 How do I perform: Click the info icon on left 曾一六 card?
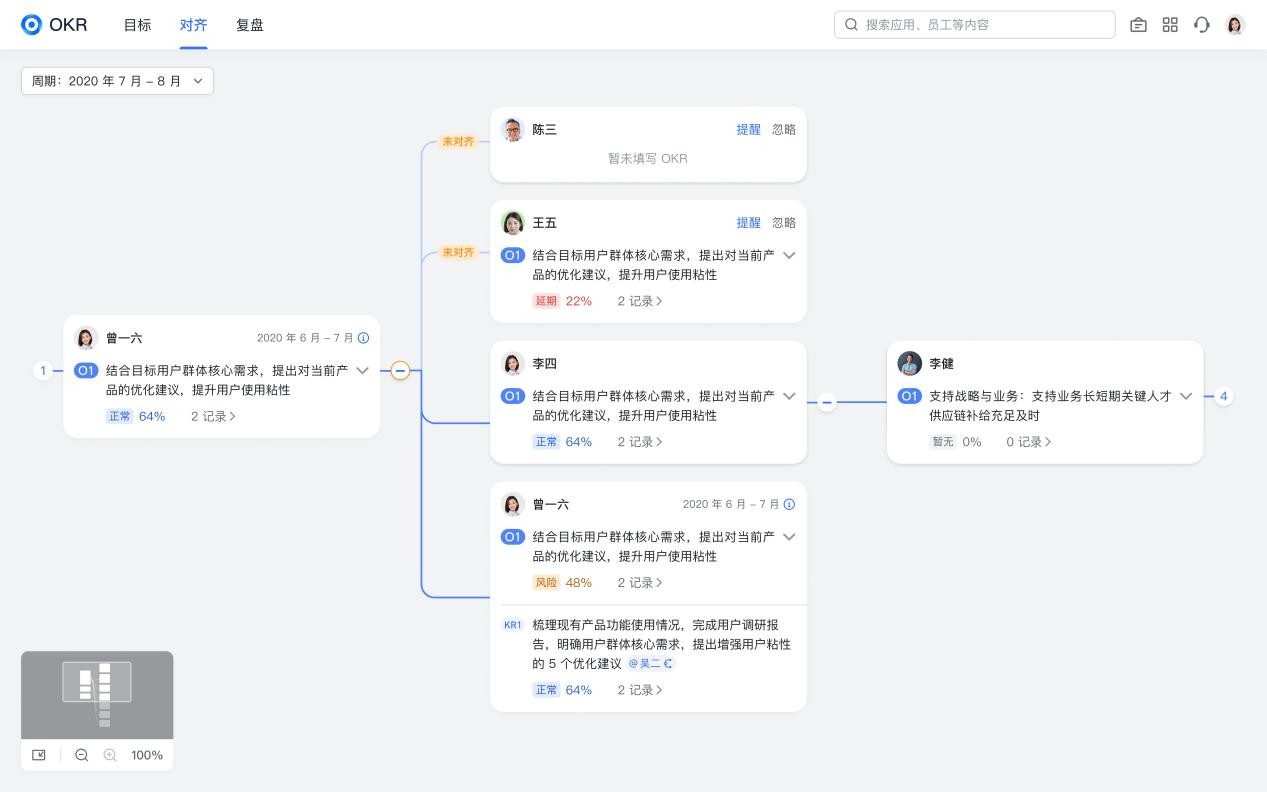tap(363, 338)
